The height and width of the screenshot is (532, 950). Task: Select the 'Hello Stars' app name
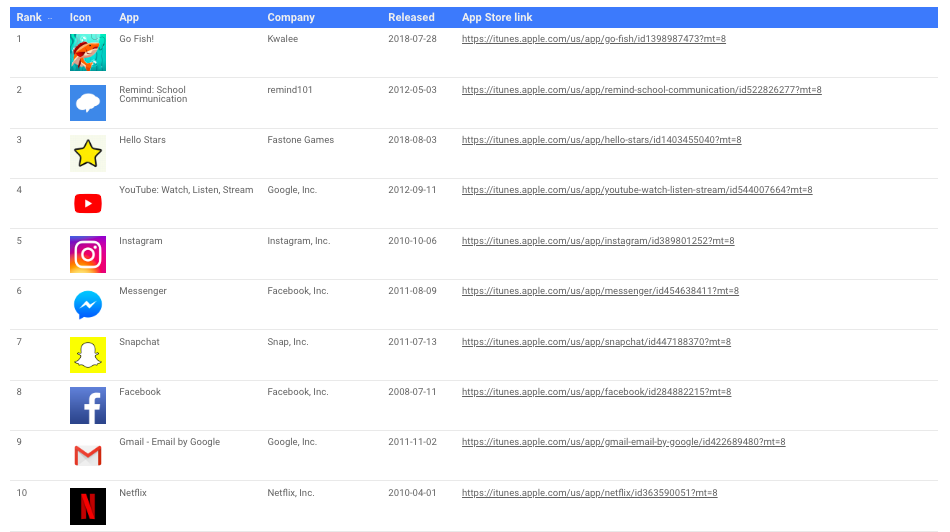pyautogui.click(x=142, y=140)
